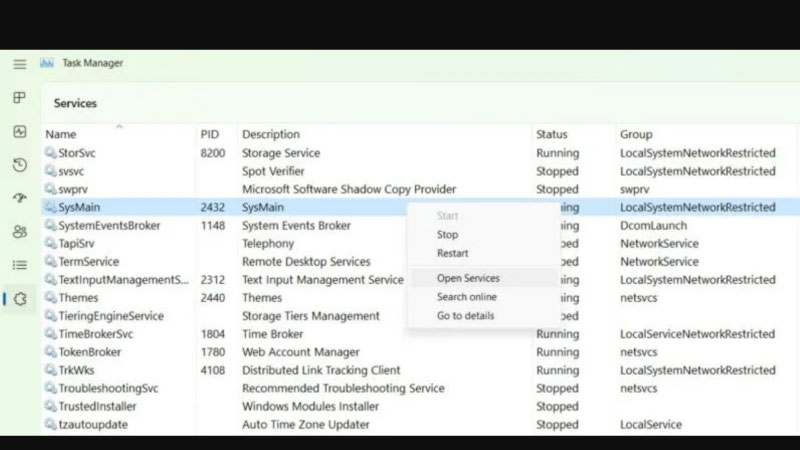The width and height of the screenshot is (800, 450).
Task: Select the TrkWks service name
Action: coord(76,370)
